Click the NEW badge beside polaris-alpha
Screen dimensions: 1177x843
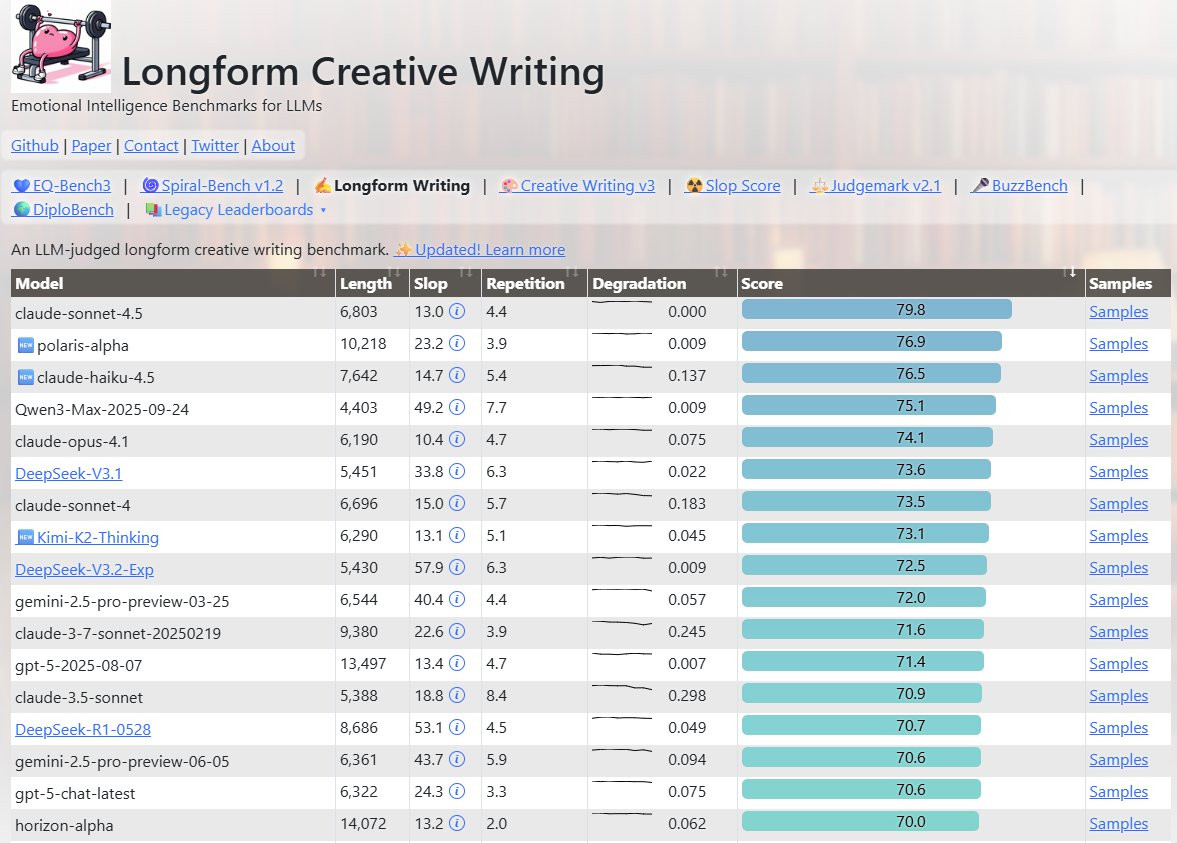26,345
